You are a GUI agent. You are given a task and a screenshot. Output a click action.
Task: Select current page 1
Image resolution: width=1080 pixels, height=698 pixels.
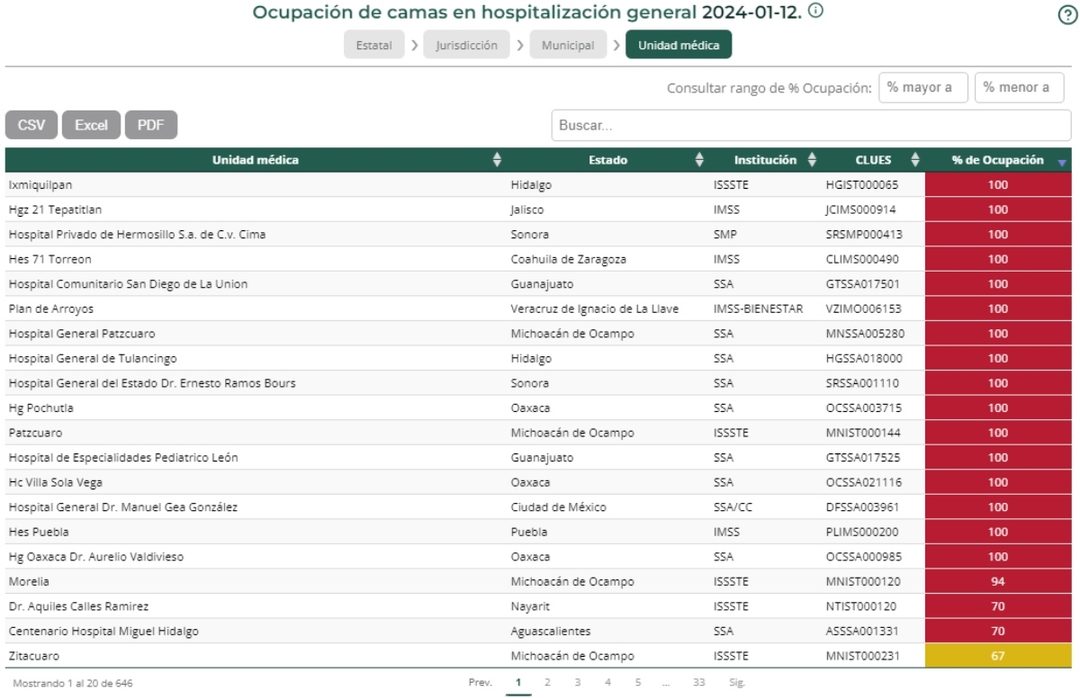pyautogui.click(x=518, y=682)
